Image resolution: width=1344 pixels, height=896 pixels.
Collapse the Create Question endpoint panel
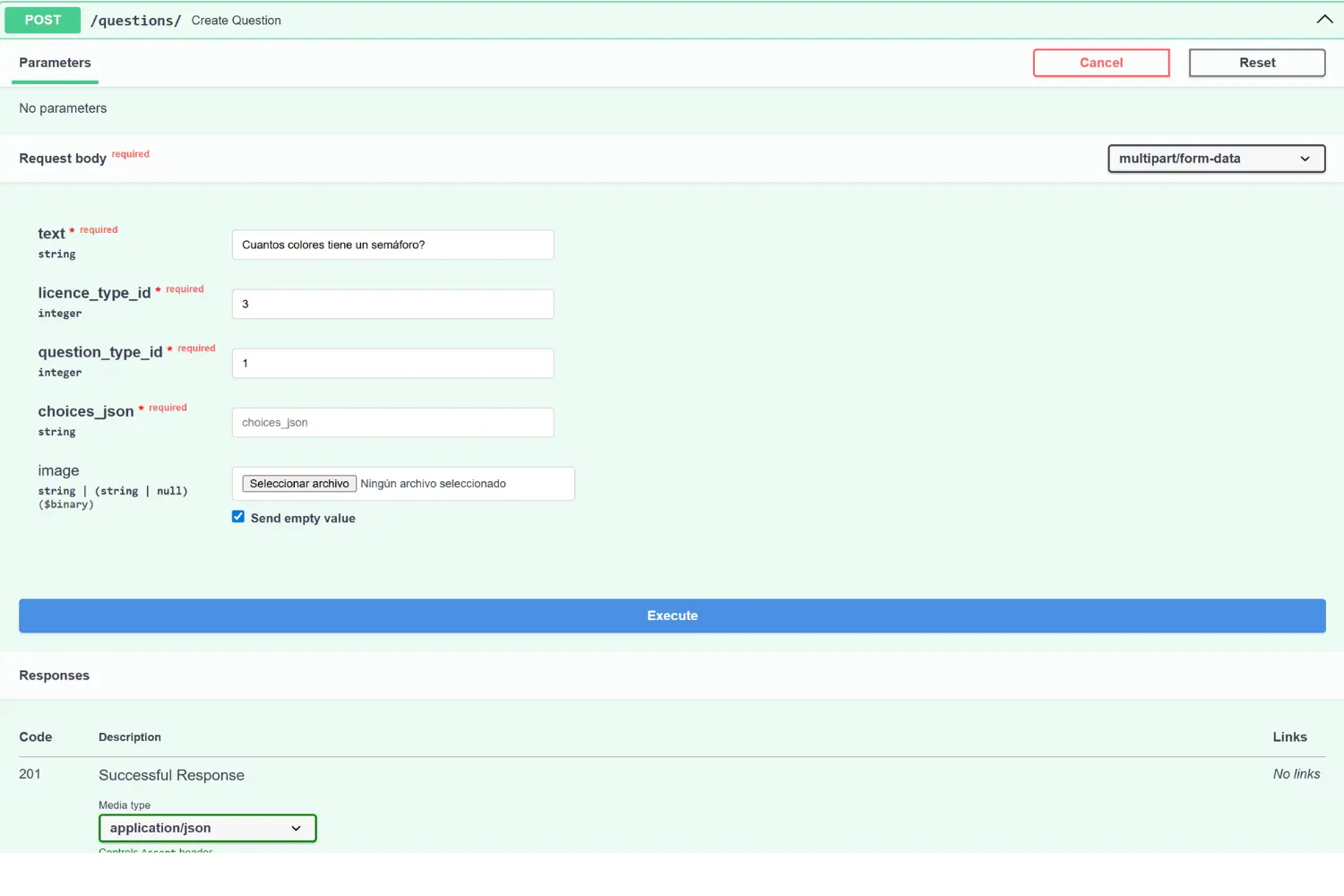1324,19
